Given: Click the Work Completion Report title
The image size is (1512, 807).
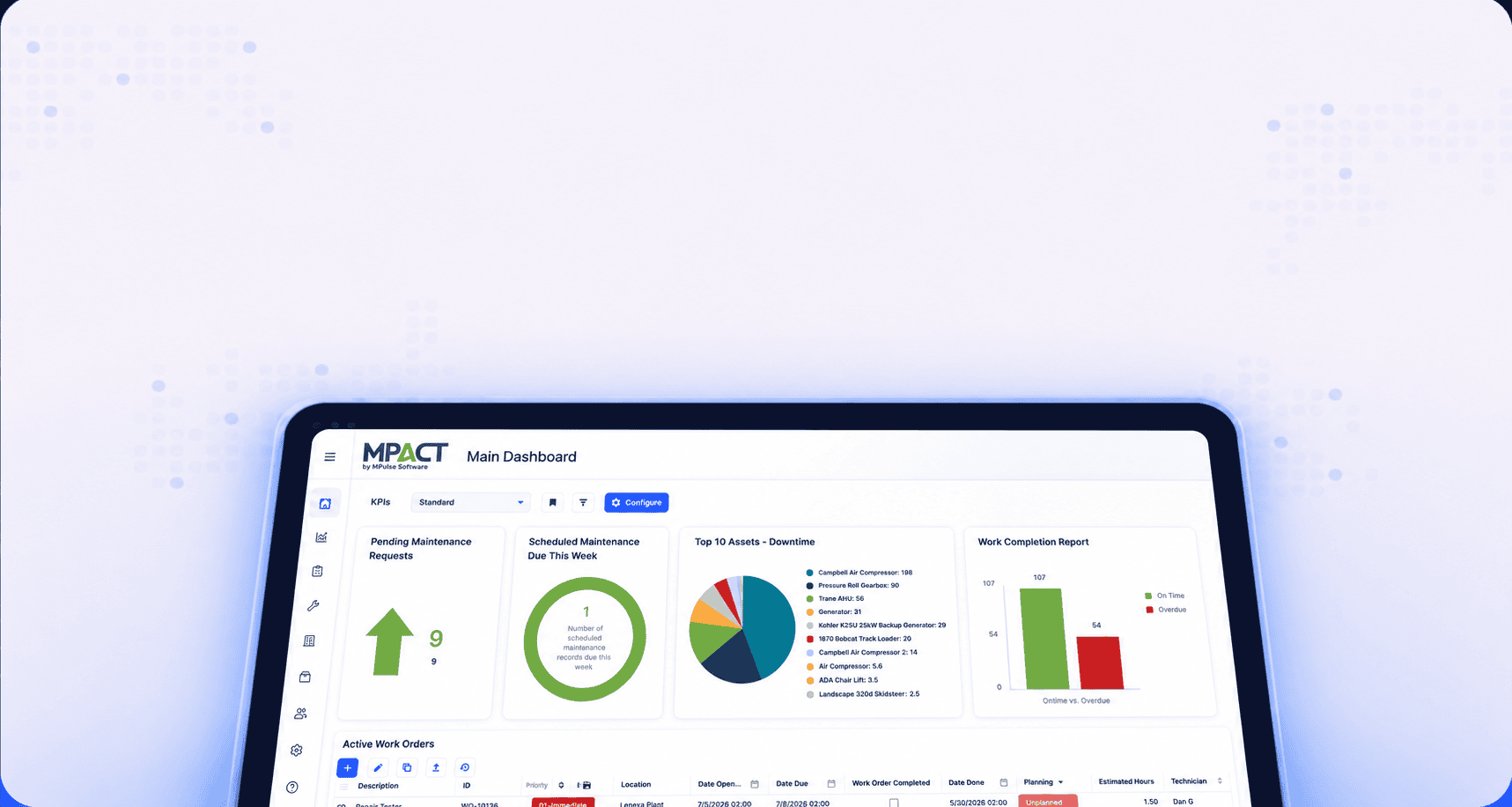Looking at the screenshot, I should pos(1033,542).
